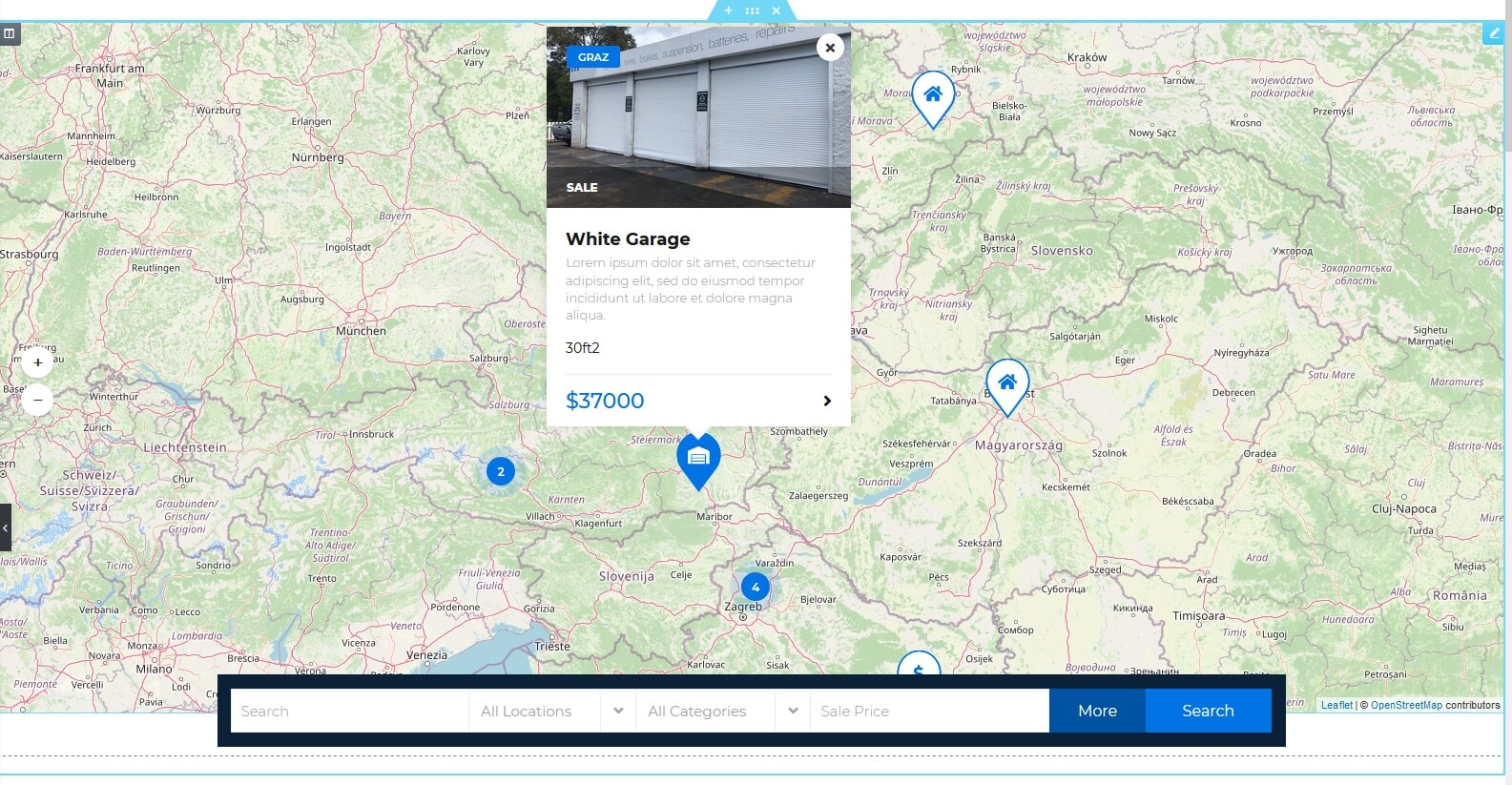Zoom in on the map
The height and width of the screenshot is (785, 1512).
pos(38,362)
